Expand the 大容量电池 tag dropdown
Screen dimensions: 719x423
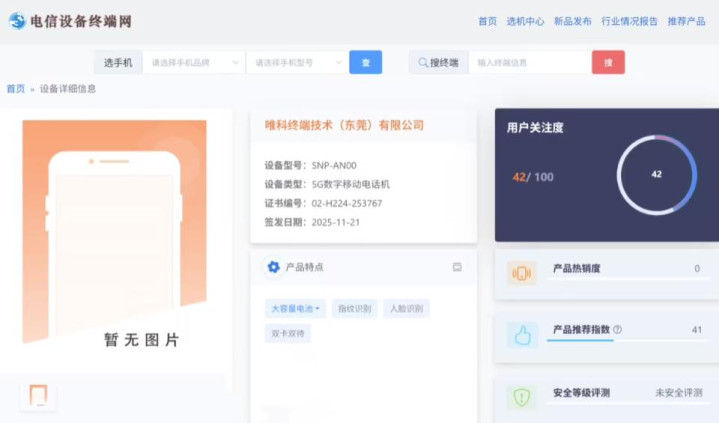295,309
